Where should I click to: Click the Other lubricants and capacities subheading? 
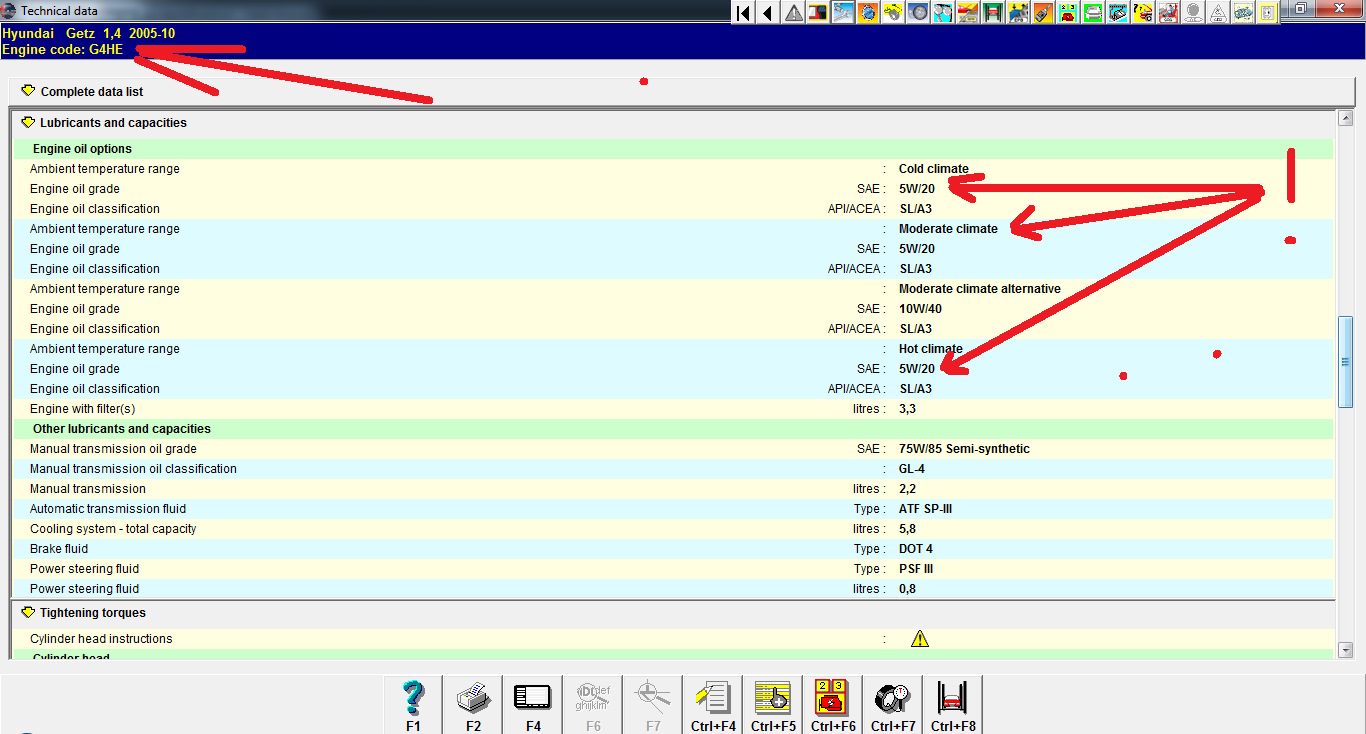[122, 429]
